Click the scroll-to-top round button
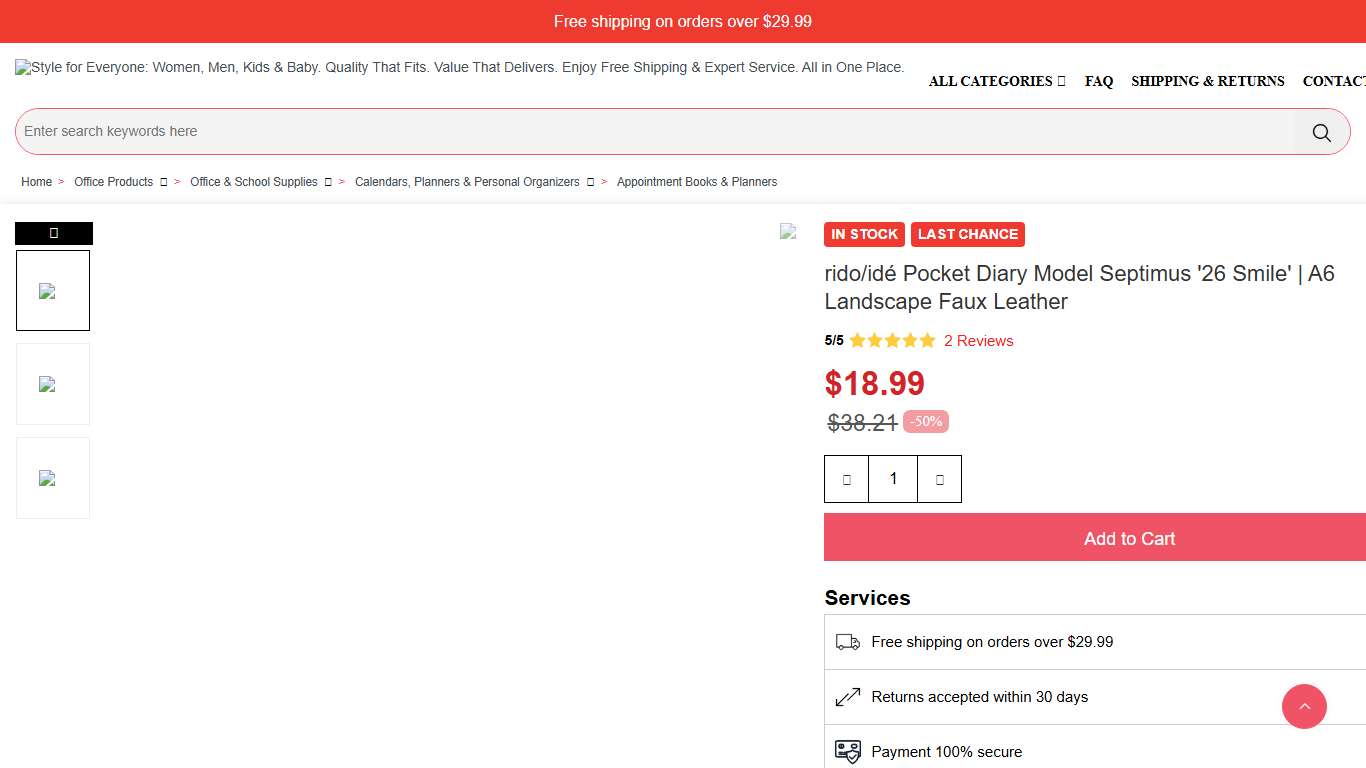 point(1304,707)
